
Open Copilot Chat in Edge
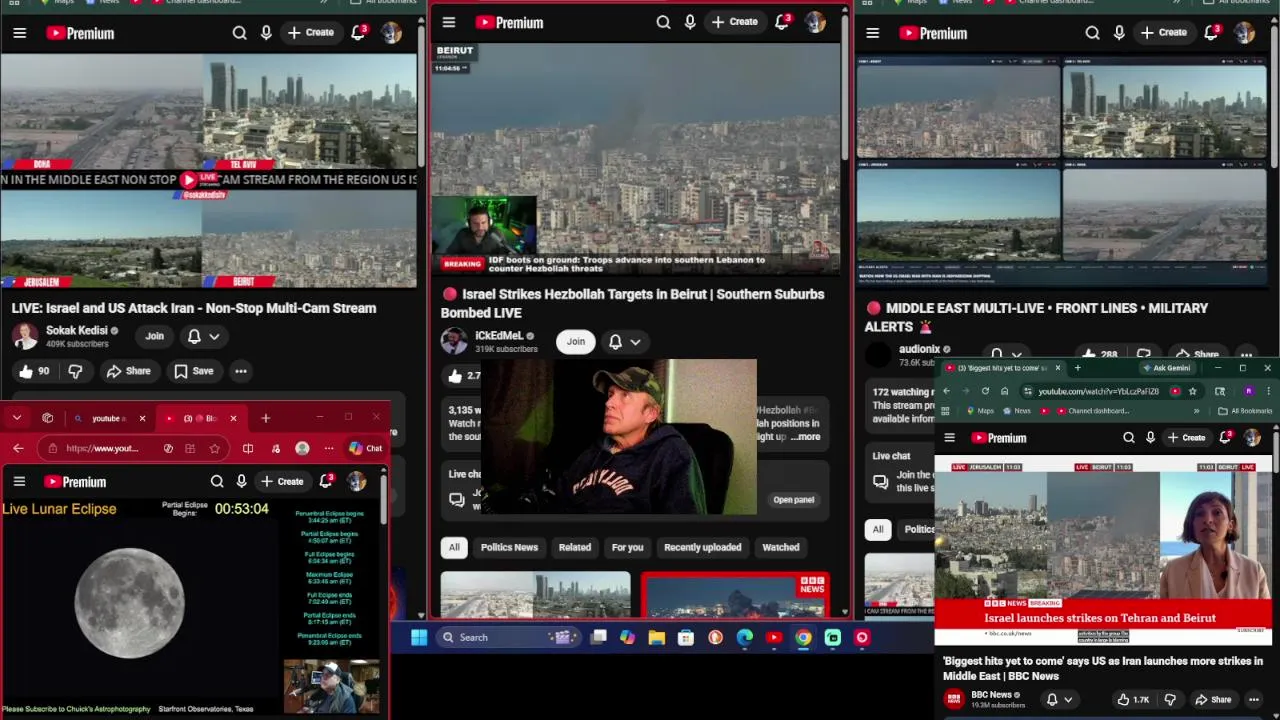[365, 449]
